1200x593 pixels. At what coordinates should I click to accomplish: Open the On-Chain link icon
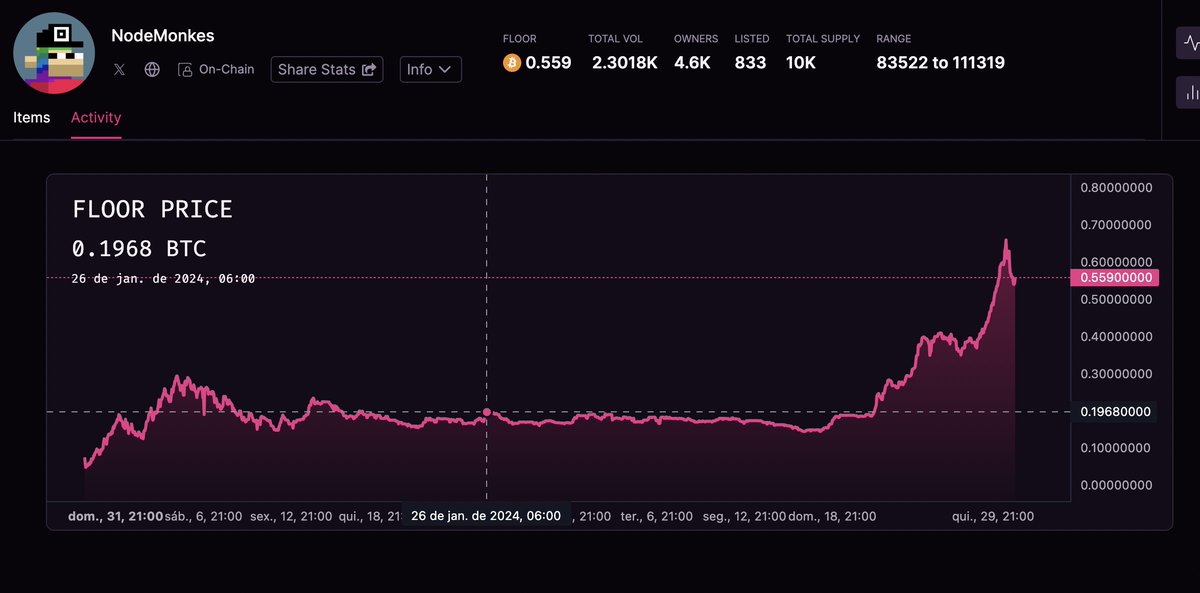[x=185, y=69]
